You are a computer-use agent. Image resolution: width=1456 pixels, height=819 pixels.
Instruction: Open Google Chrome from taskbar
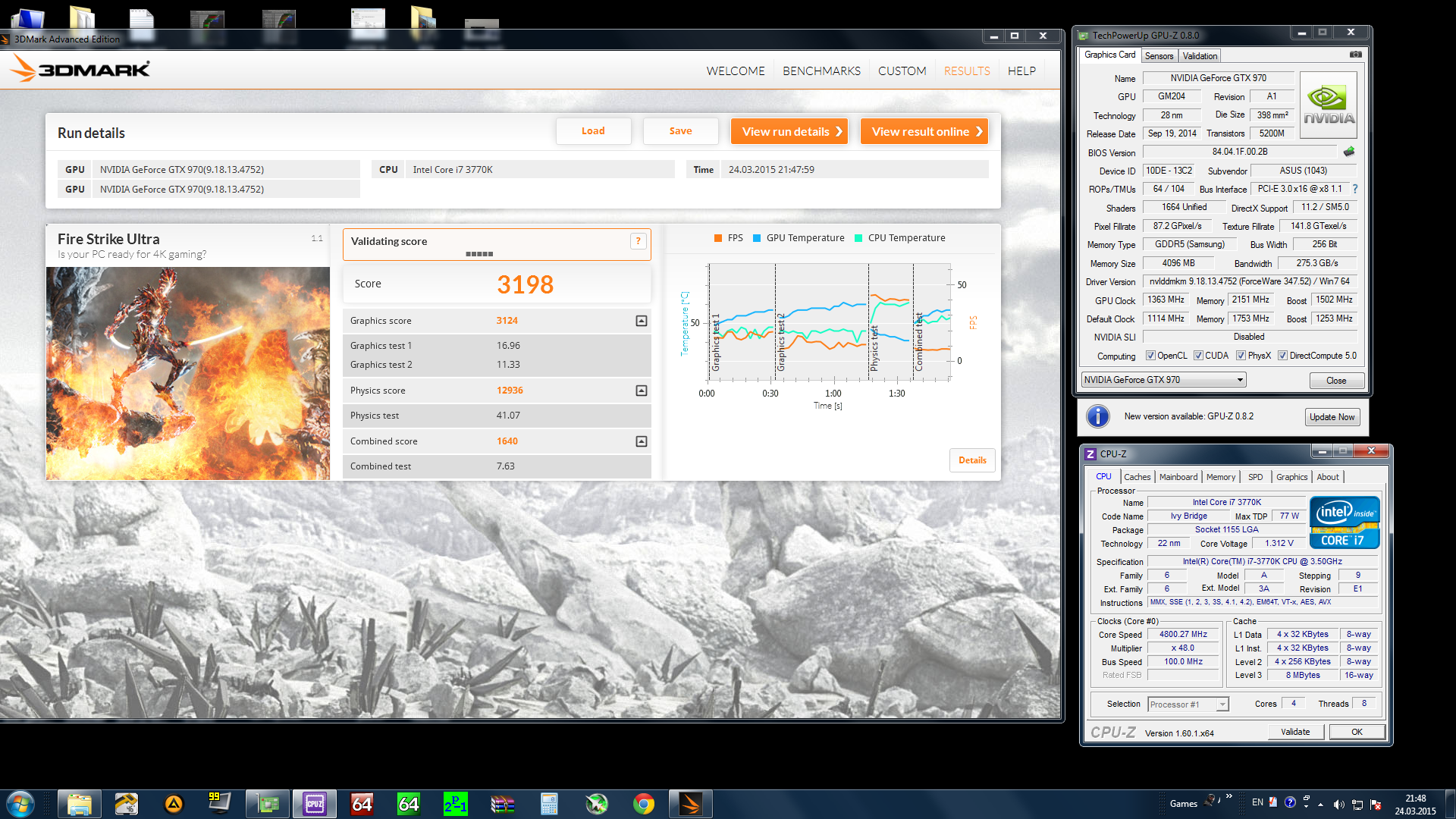click(x=644, y=804)
